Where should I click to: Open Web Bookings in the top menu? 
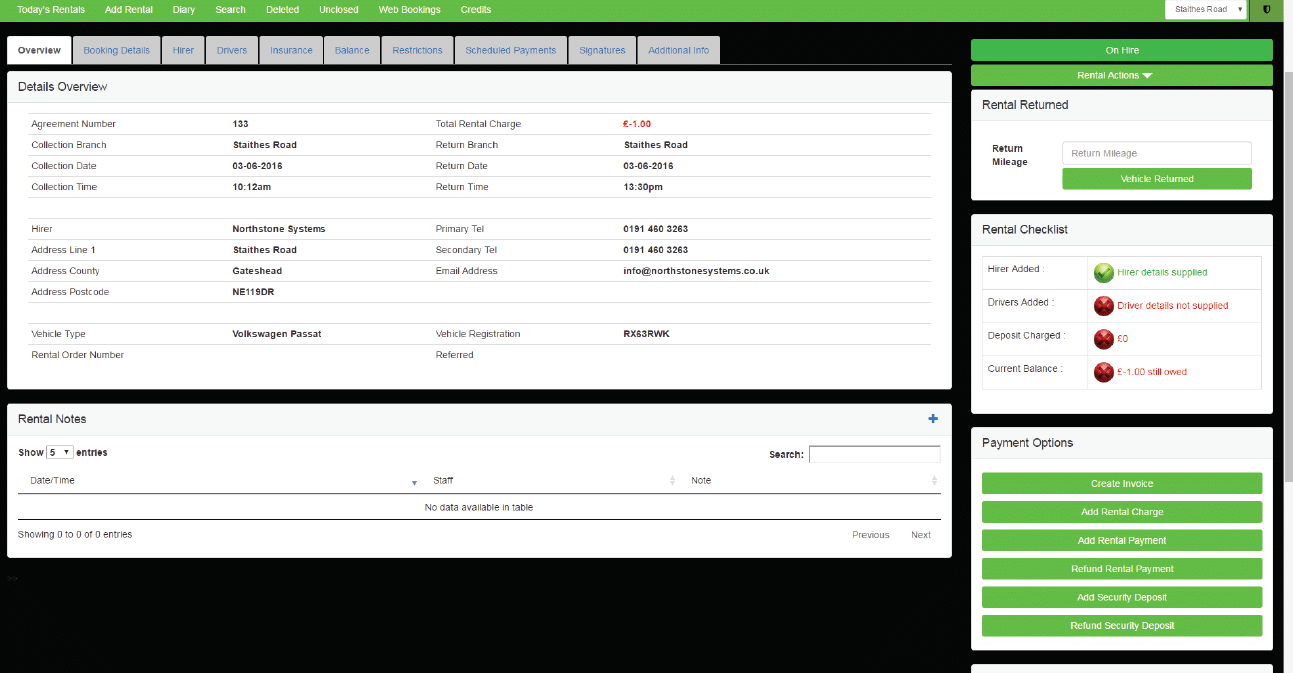(409, 10)
